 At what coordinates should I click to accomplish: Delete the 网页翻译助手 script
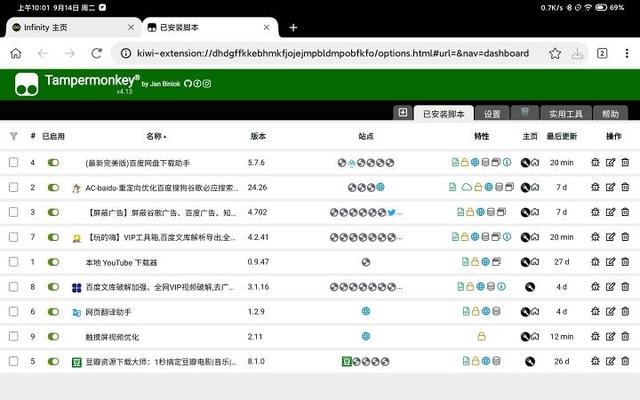click(x=625, y=312)
